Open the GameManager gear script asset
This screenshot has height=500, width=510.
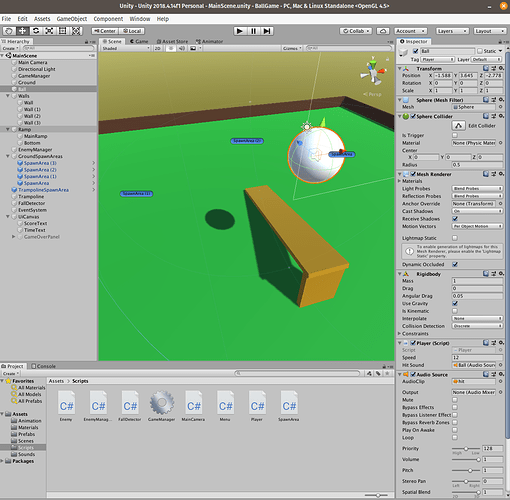[162, 403]
